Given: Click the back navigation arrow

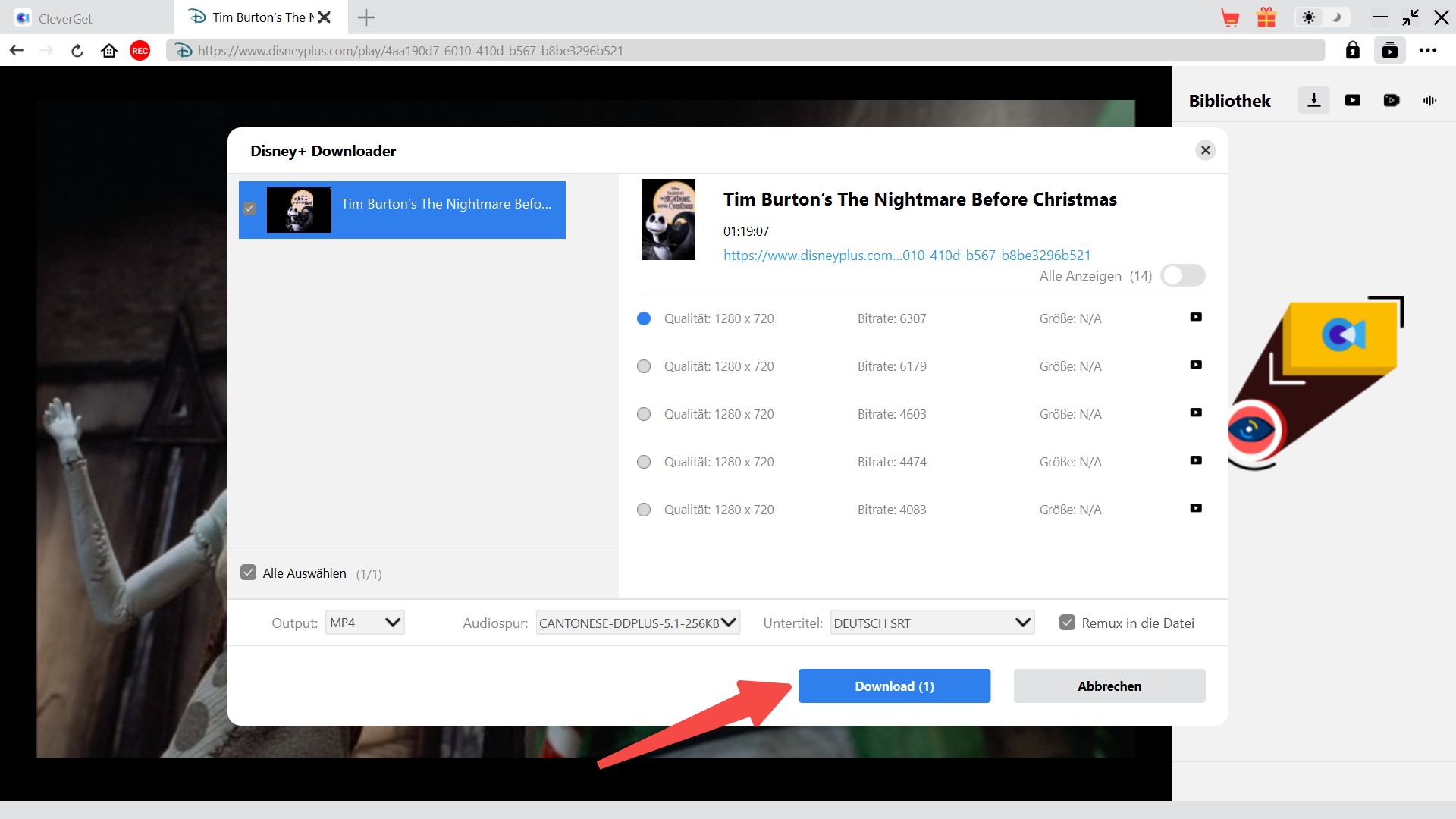Looking at the screenshot, I should pyautogui.click(x=17, y=51).
